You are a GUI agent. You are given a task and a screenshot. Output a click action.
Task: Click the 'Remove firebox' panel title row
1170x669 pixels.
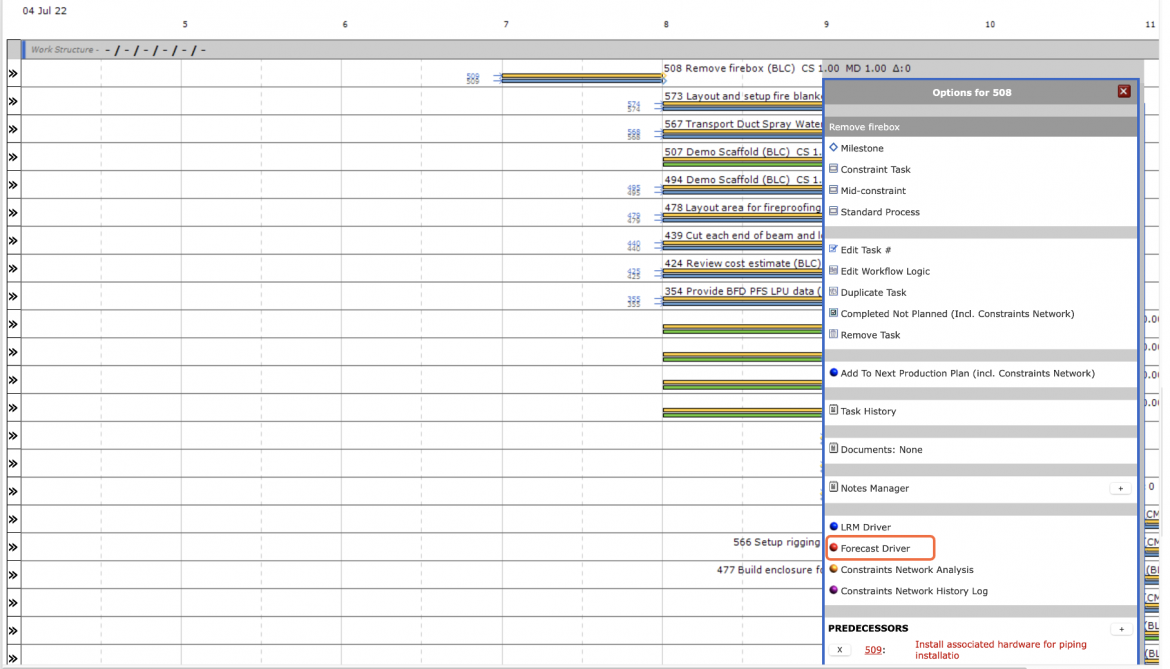pos(980,127)
